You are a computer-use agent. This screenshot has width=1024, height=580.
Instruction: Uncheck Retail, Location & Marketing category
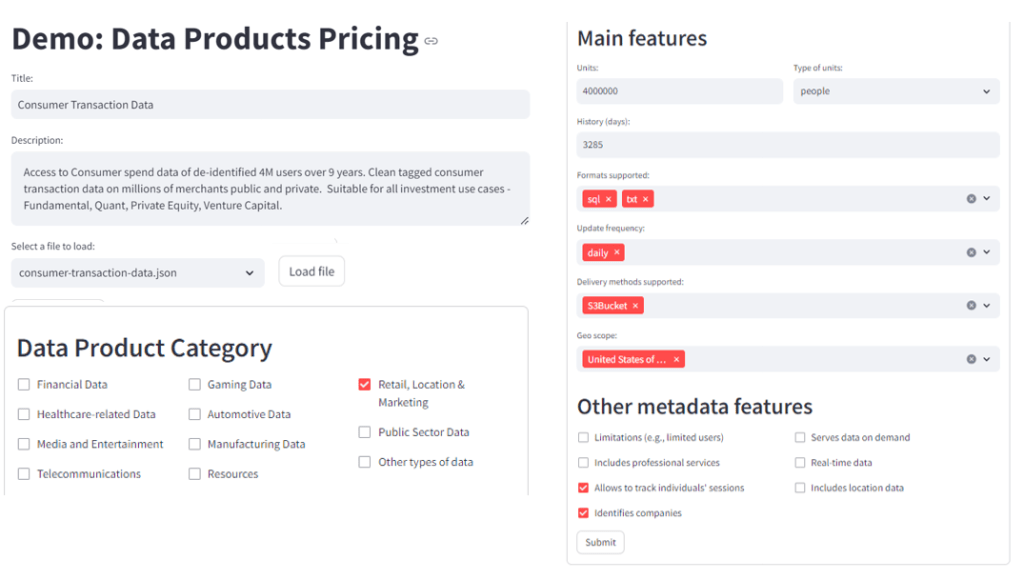365,385
